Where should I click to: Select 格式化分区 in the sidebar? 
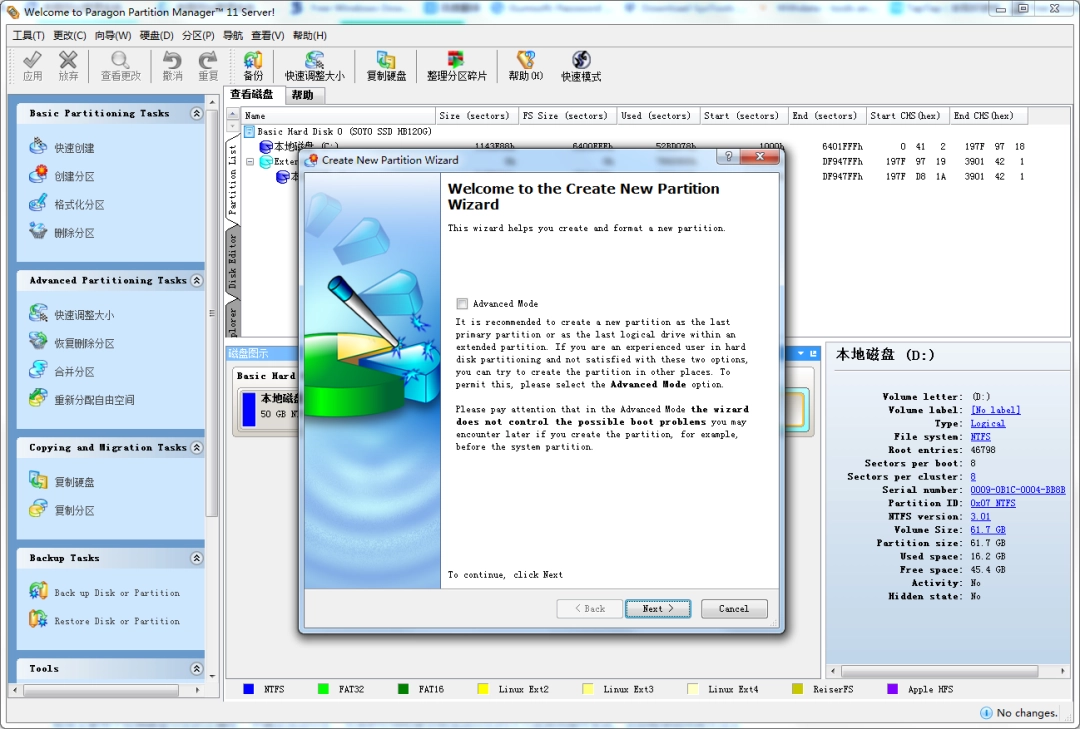tap(79, 205)
